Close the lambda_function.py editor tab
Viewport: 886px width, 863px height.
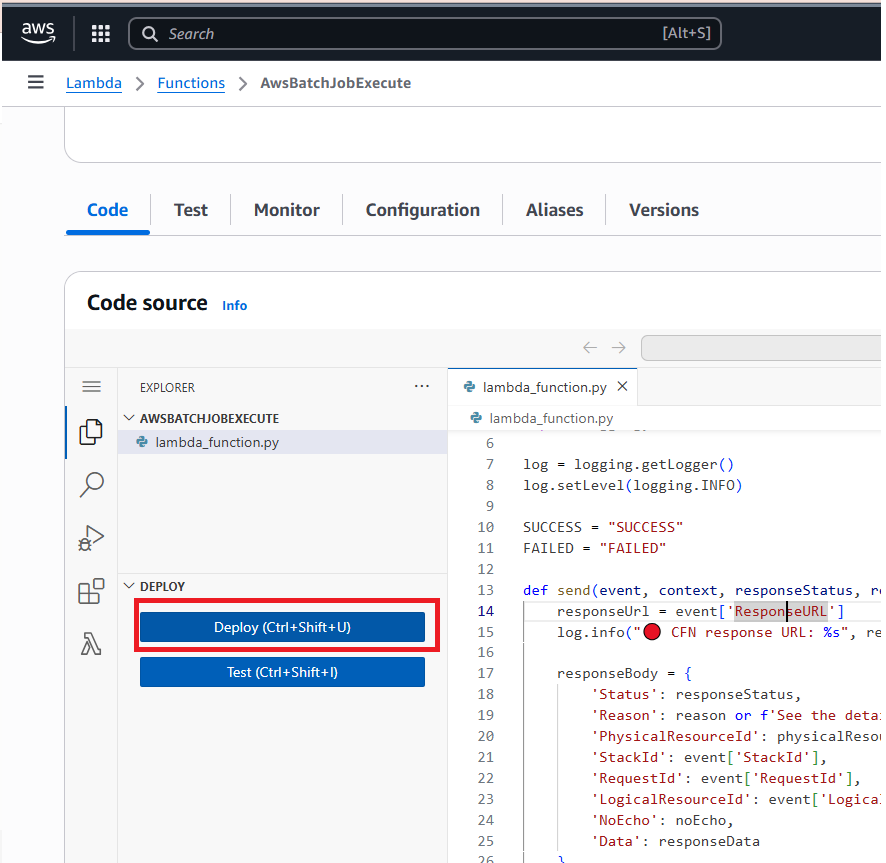(622, 387)
